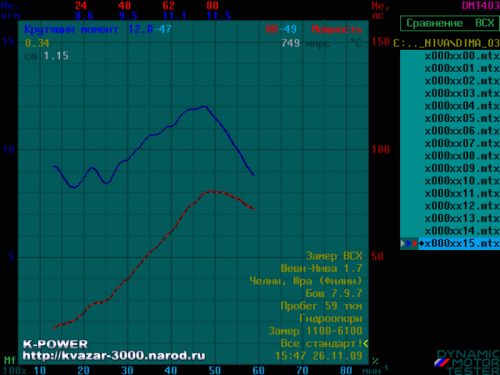Click the Пробег 59 ткм line
This screenshot has width=500, height=375.
[321, 306]
